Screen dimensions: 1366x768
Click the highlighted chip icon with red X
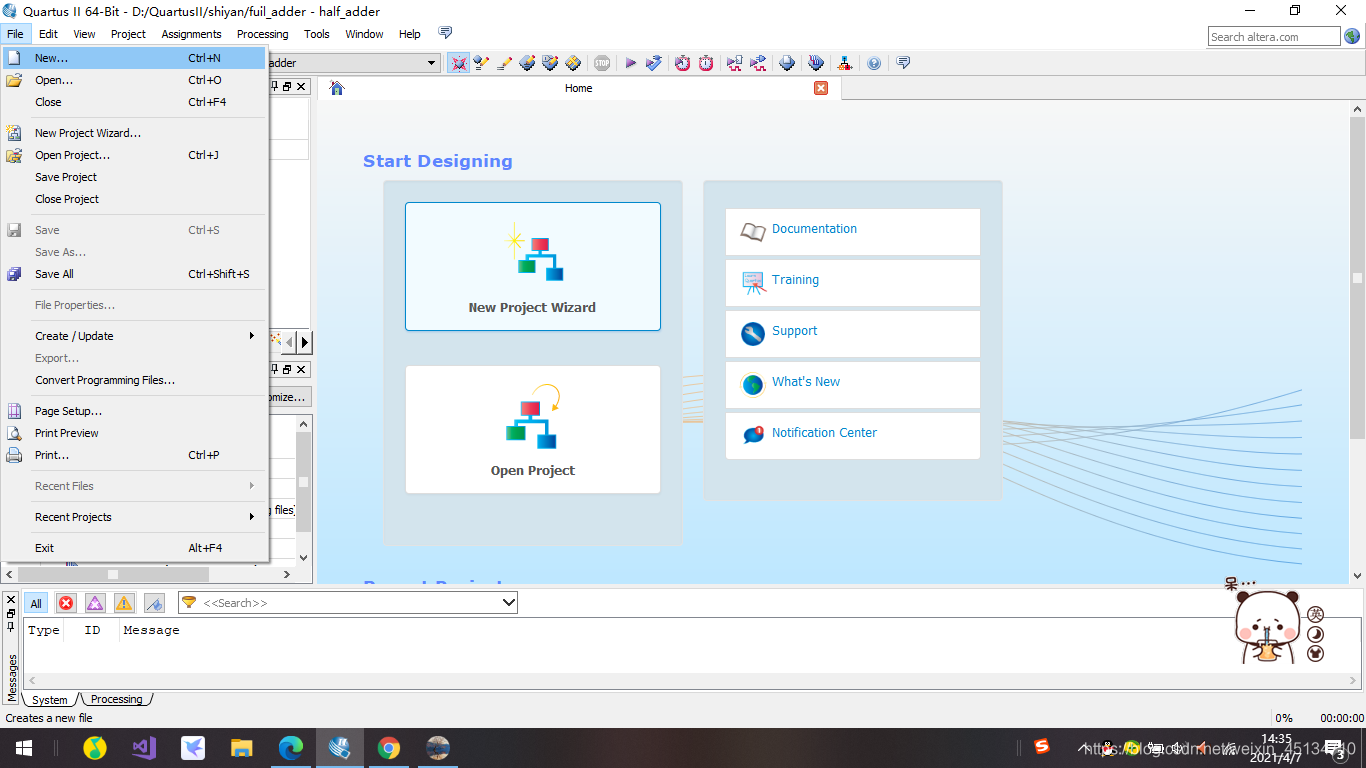pyautogui.click(x=459, y=63)
